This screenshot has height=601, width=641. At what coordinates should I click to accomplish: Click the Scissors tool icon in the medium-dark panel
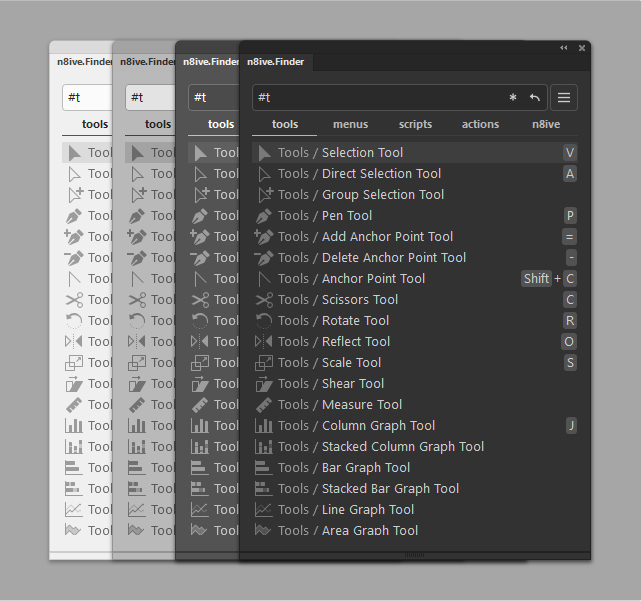tap(200, 300)
